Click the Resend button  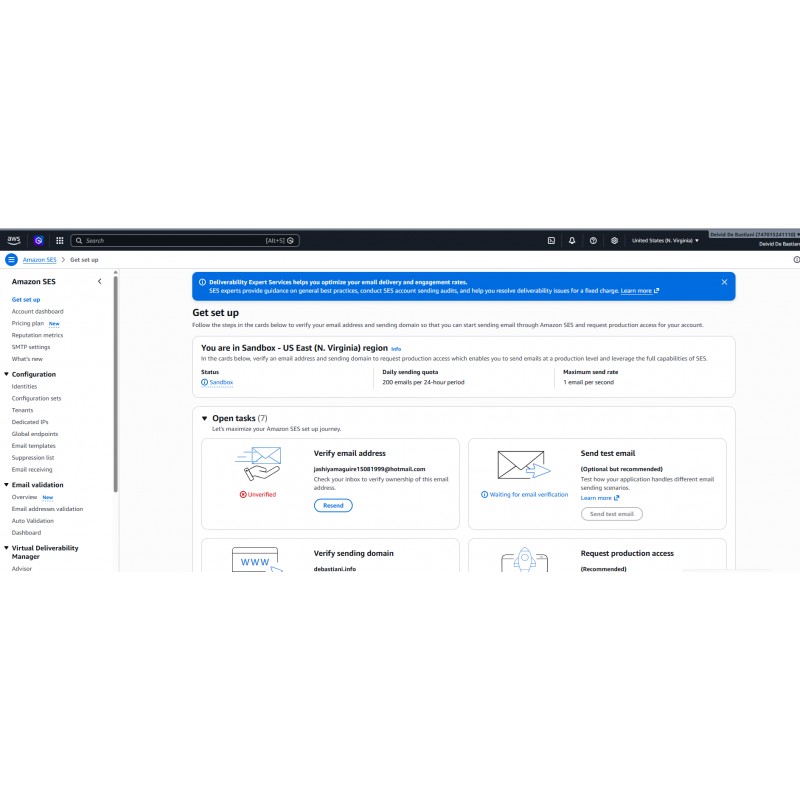pos(333,506)
